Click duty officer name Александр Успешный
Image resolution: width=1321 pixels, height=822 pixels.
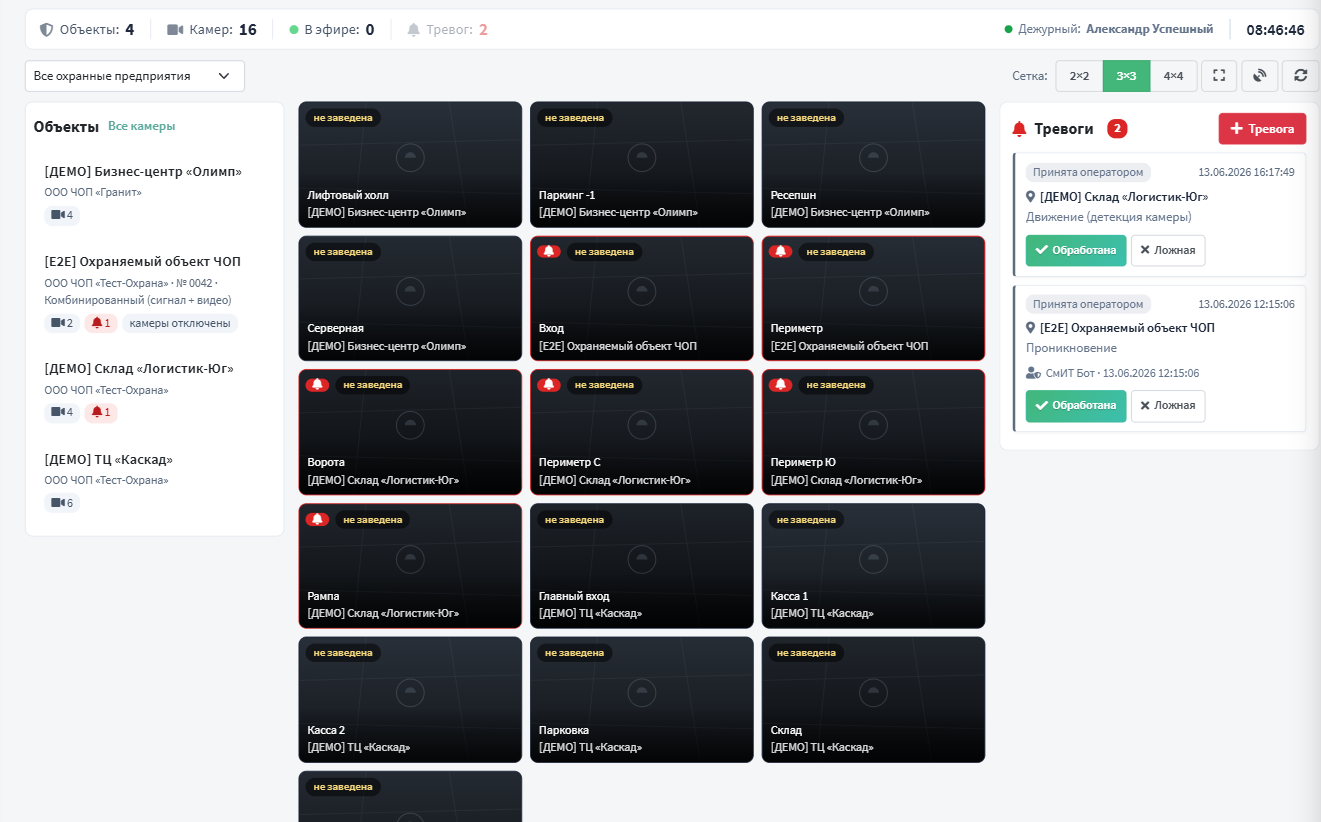pyautogui.click(x=1149, y=30)
